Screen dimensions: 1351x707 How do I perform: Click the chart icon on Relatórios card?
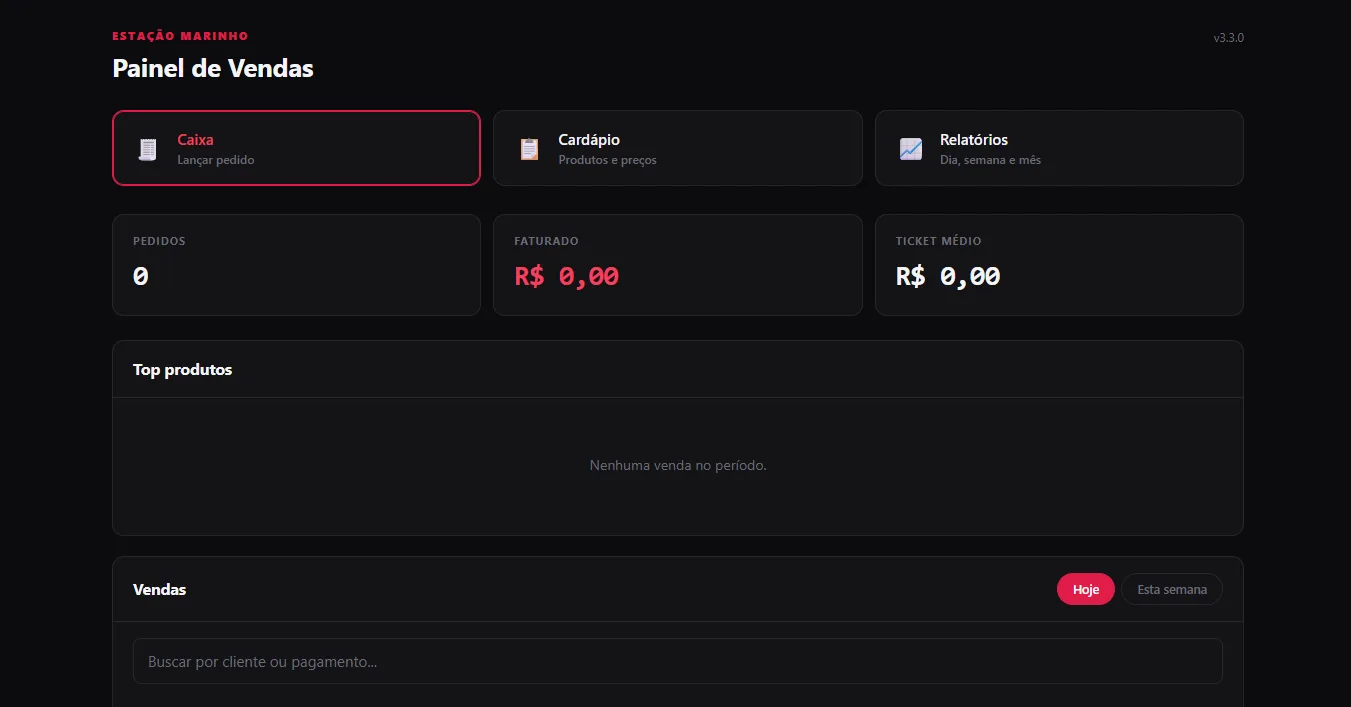click(x=910, y=149)
